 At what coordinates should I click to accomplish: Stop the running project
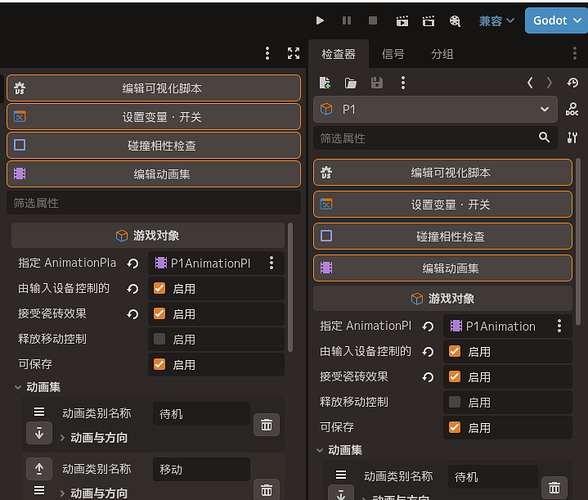[373, 20]
